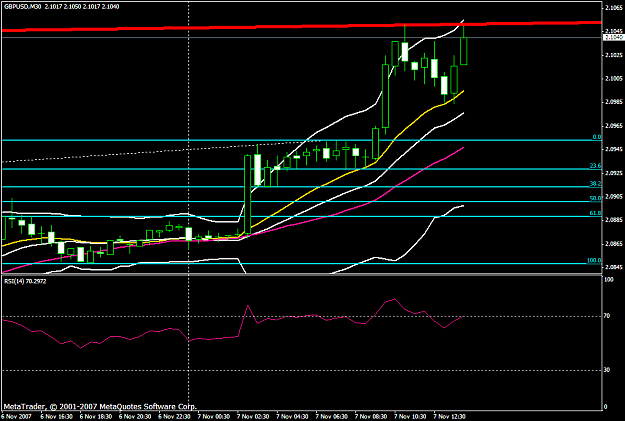Screen dimensions: 625x421
Task: Click the 7 Nov 02:30 time label
Action: pyautogui.click(x=253, y=417)
